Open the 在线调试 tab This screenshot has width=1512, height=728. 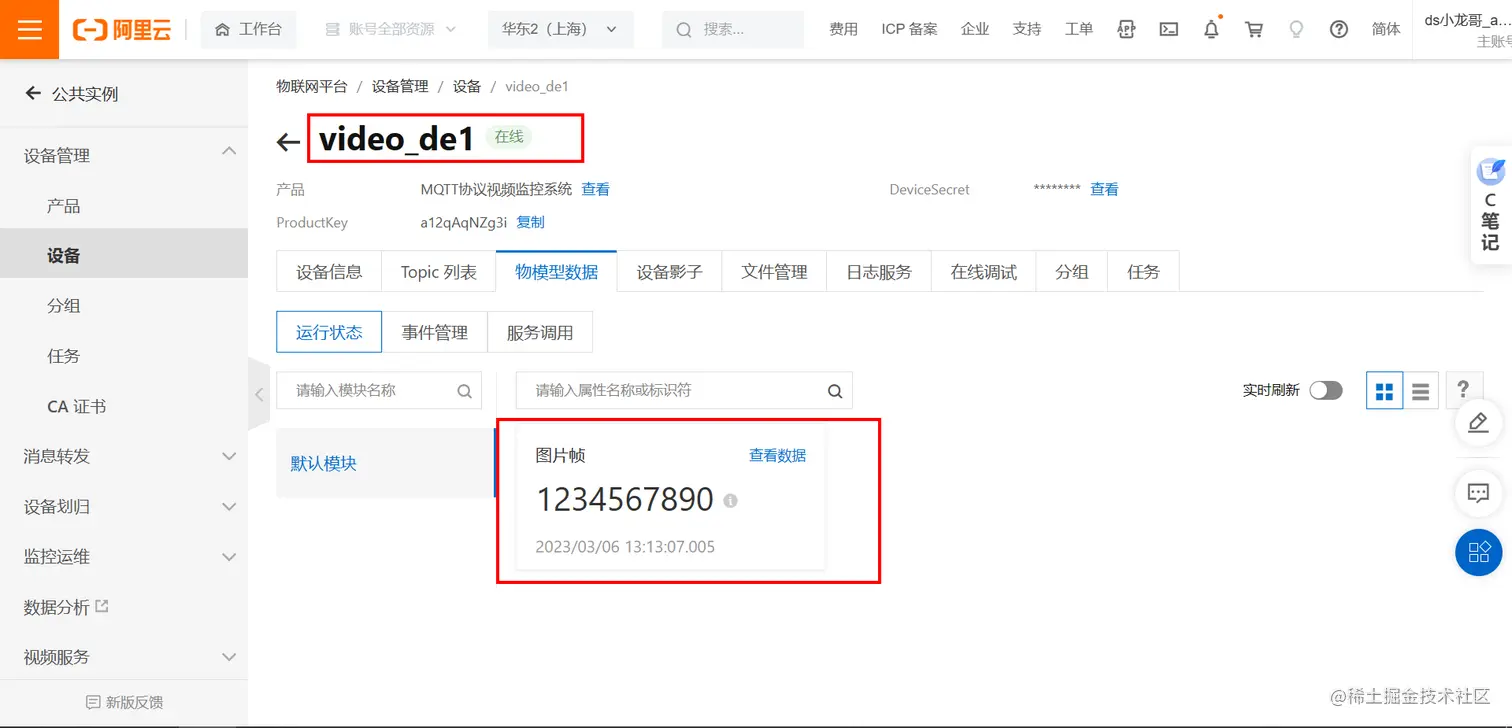[984, 272]
